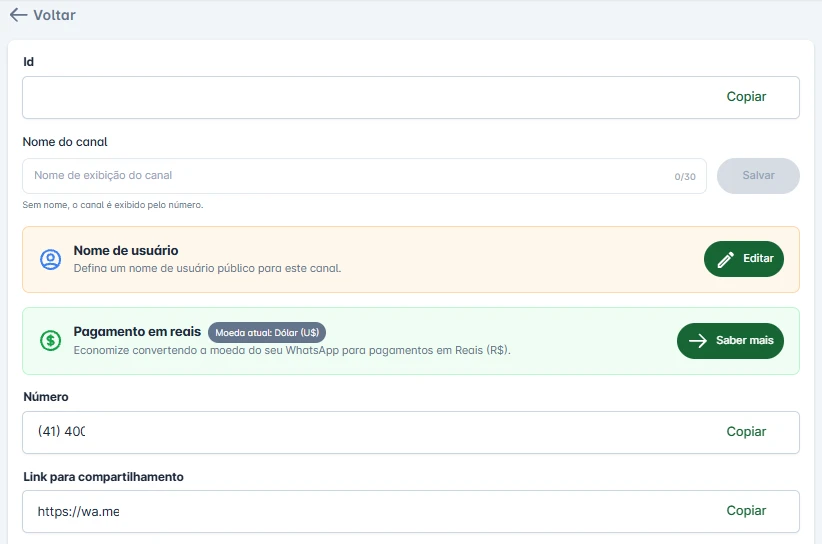
Task: Click arrow icon in Saber mais
Action: coord(698,341)
